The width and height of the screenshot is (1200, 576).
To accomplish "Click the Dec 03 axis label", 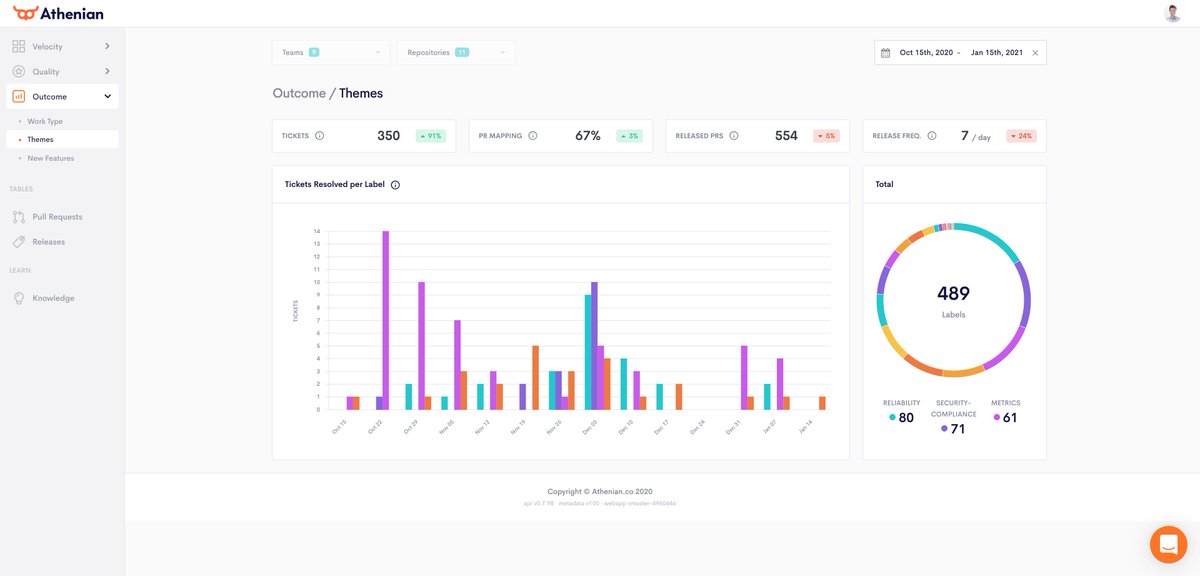I will 592,426.
